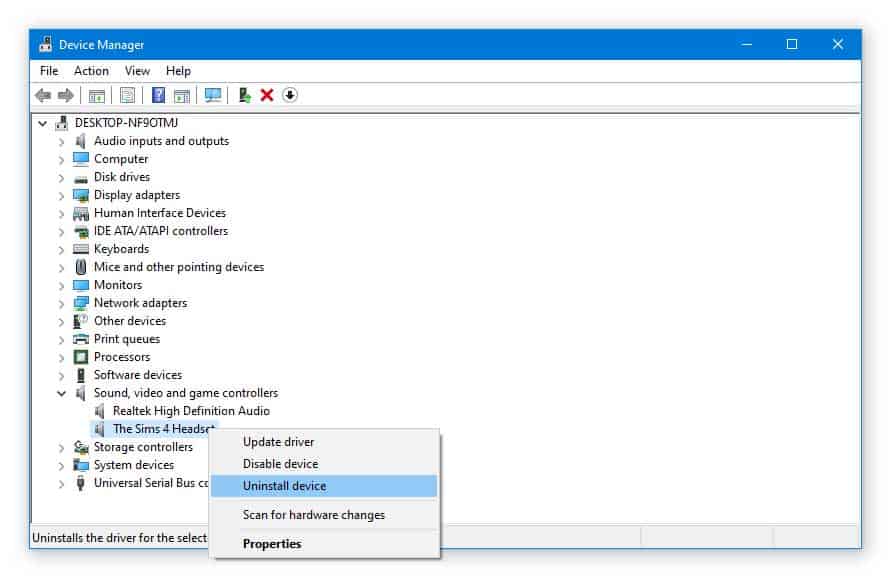Select the Disk drives label

121,177
